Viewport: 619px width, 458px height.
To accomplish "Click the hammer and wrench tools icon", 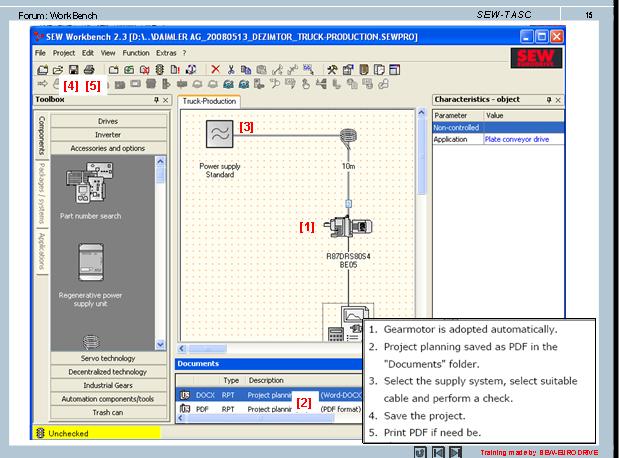I will click(332, 70).
